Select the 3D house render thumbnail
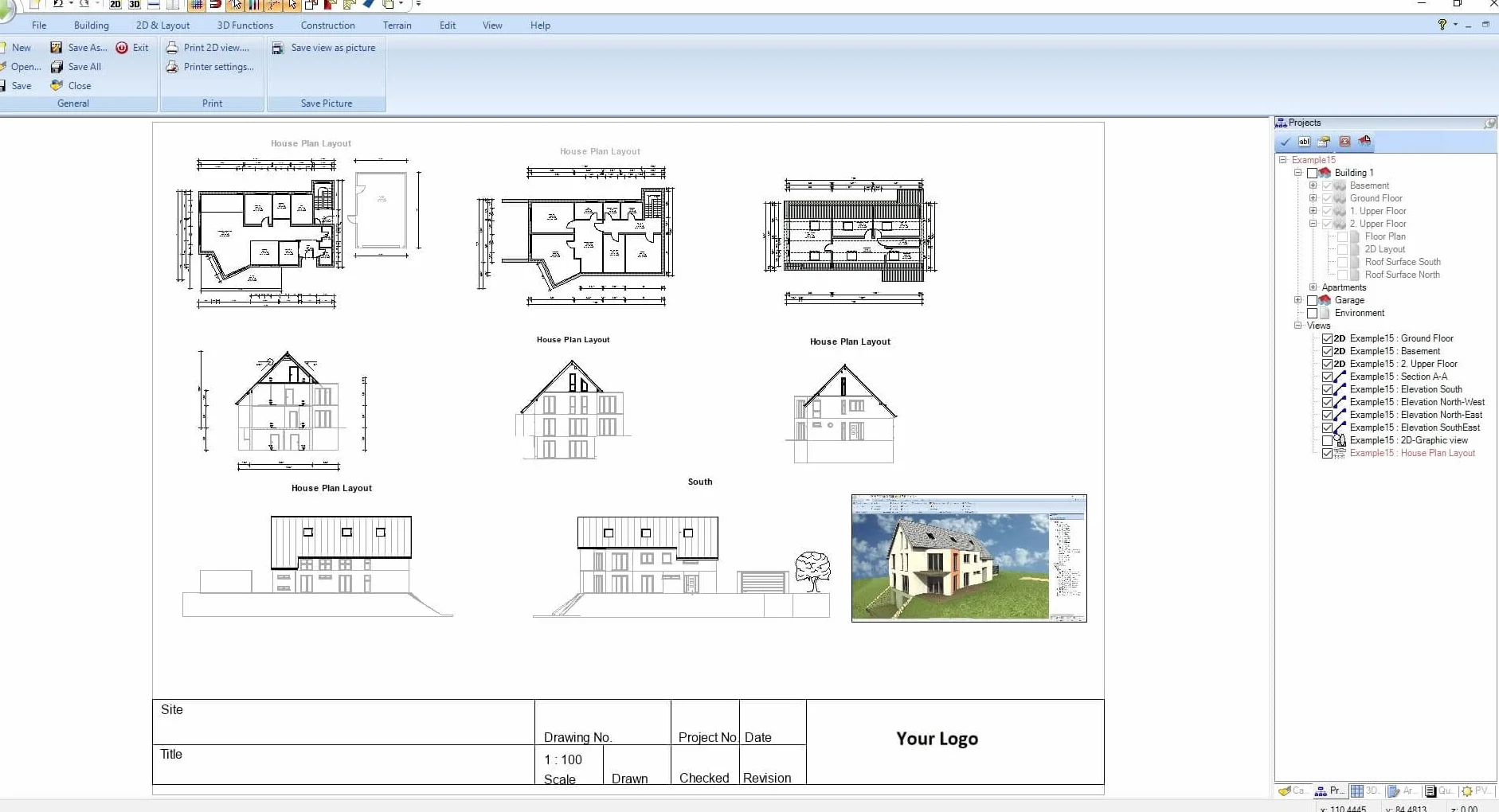1499x812 pixels. click(x=969, y=558)
